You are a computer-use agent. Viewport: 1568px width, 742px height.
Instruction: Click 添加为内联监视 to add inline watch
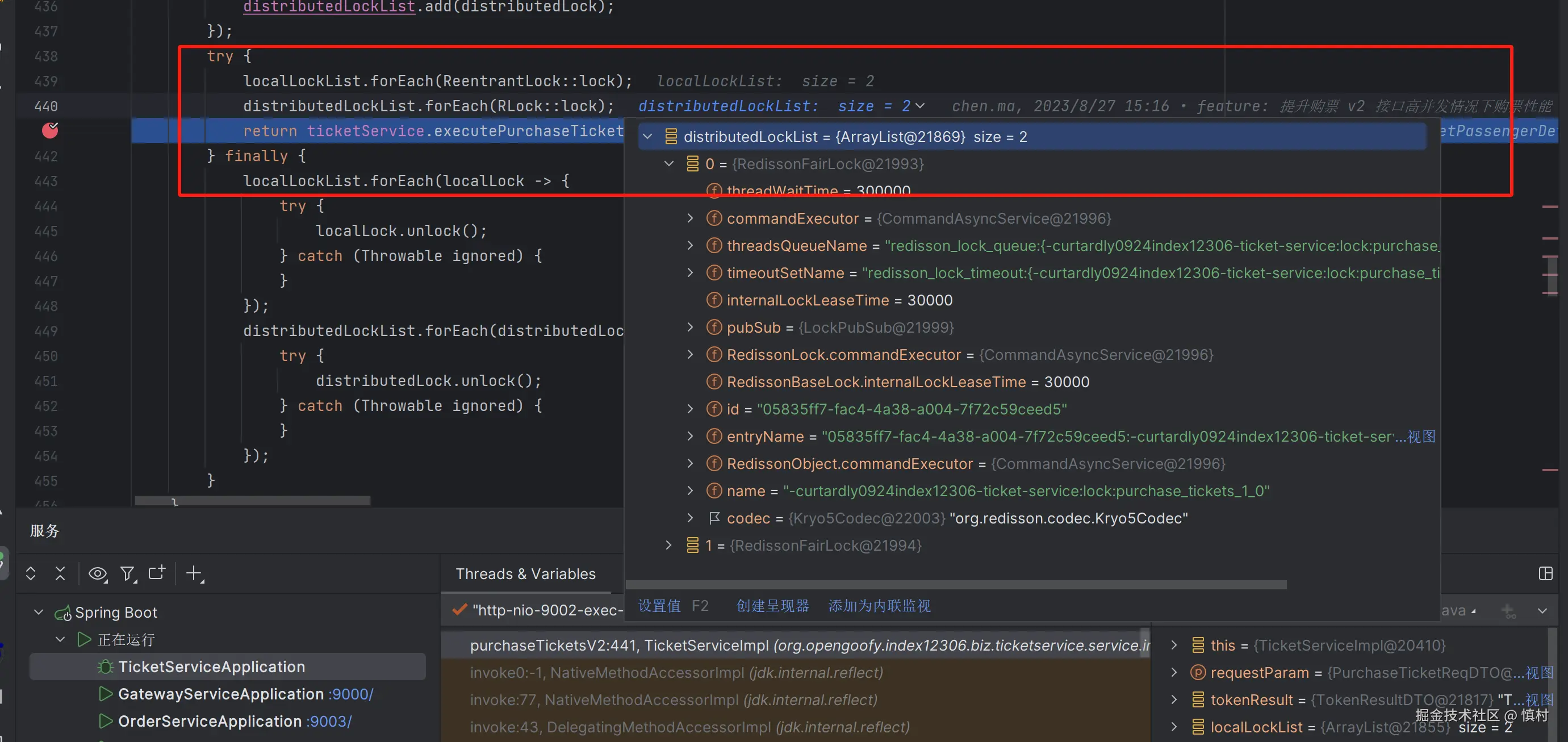point(879,606)
